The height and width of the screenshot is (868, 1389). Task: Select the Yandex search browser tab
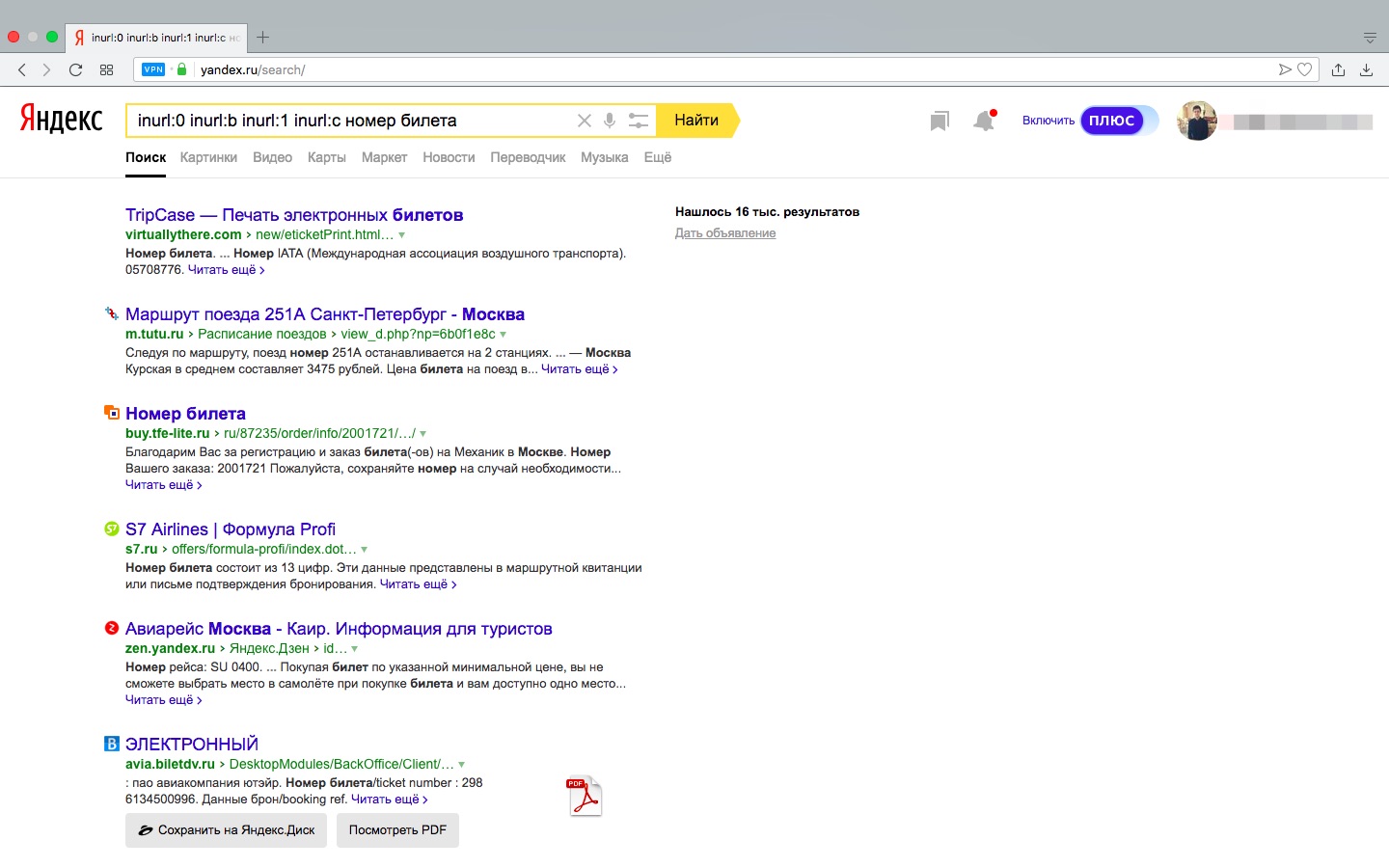tap(156, 38)
